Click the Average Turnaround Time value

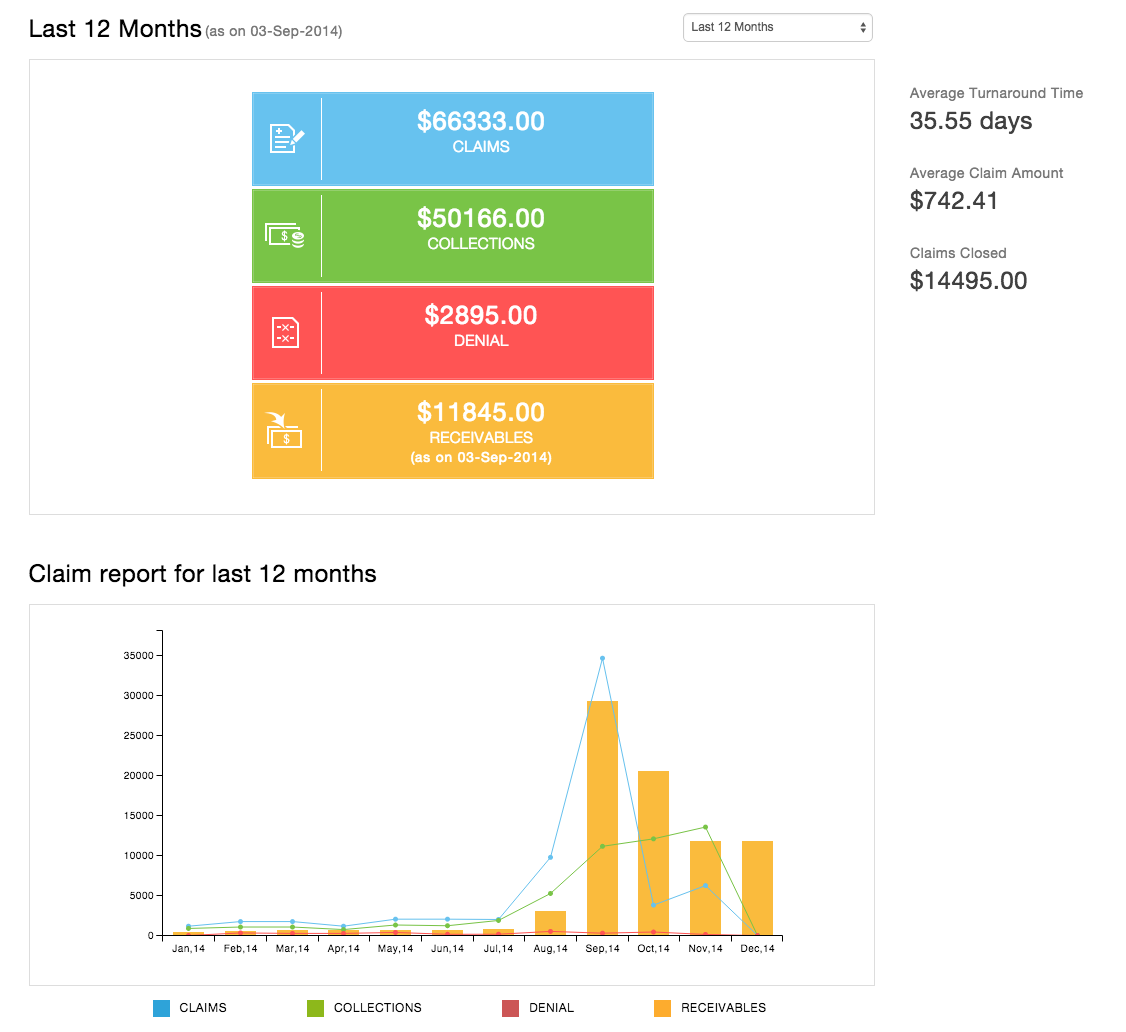970,120
